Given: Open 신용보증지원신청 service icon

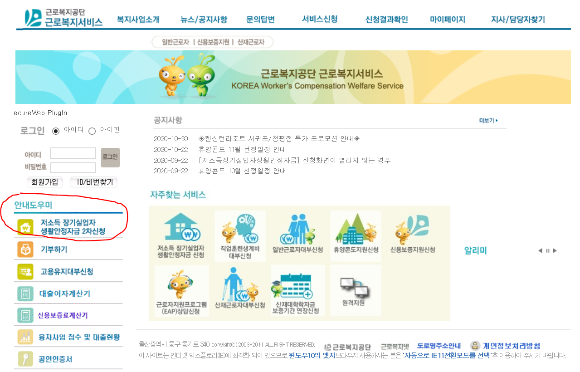Looking at the screenshot, I should 413,234.
